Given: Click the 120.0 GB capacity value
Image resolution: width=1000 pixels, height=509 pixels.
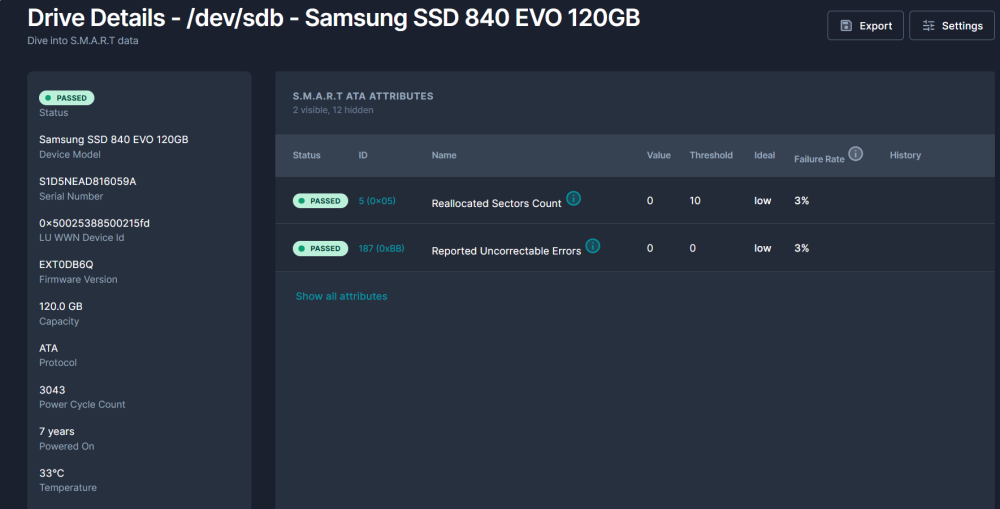Looking at the screenshot, I should click(x=61, y=306).
